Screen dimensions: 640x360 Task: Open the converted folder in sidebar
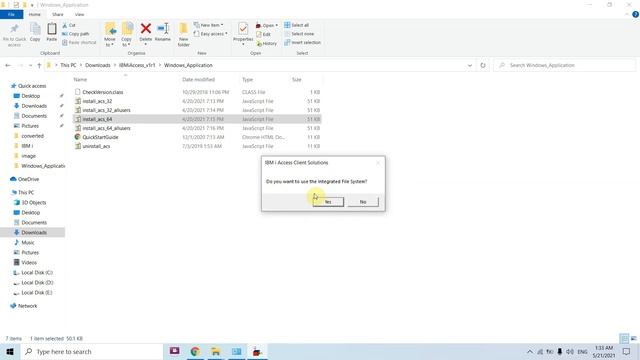point(32,136)
